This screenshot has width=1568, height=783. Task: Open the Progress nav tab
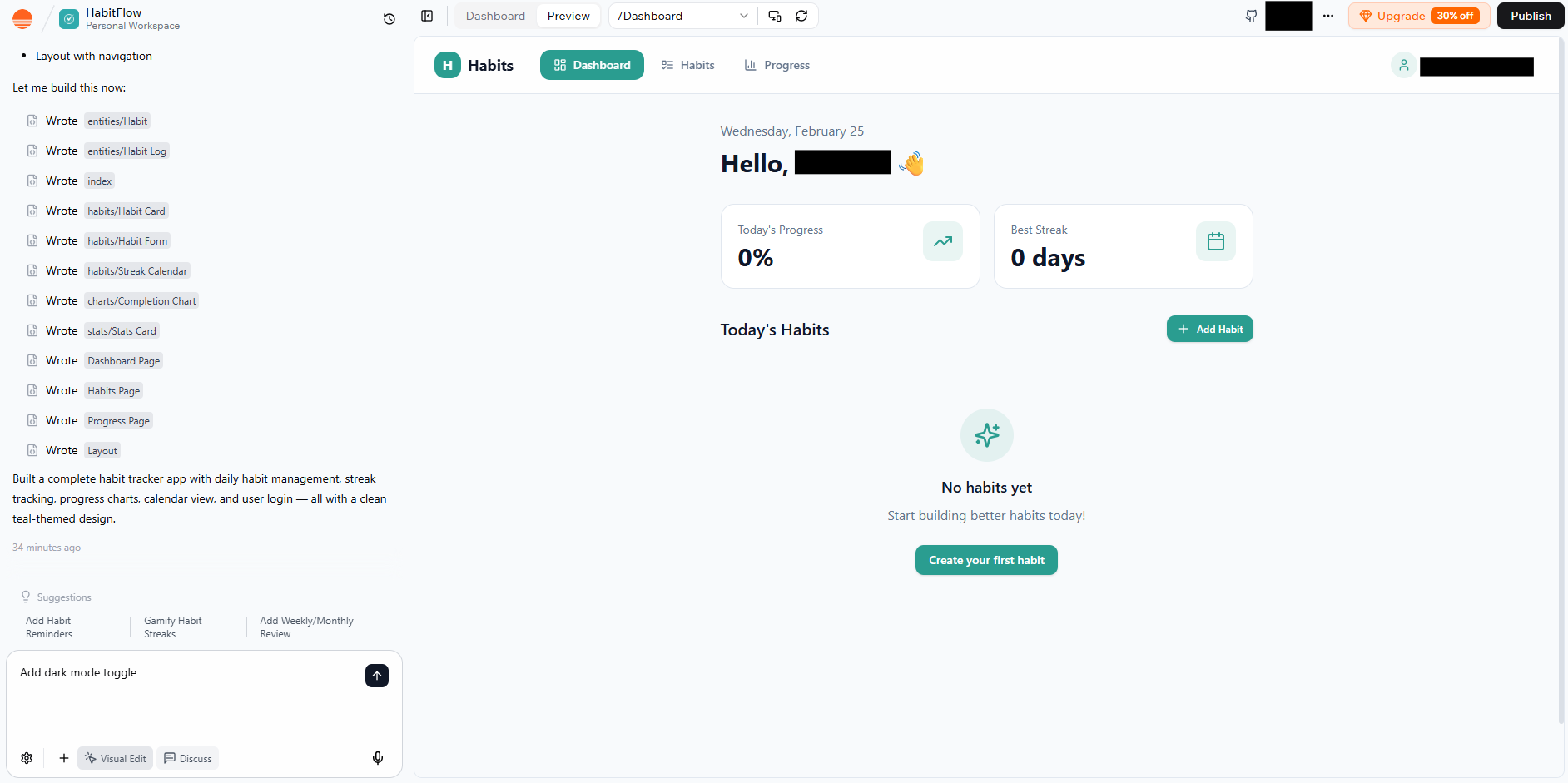point(777,65)
